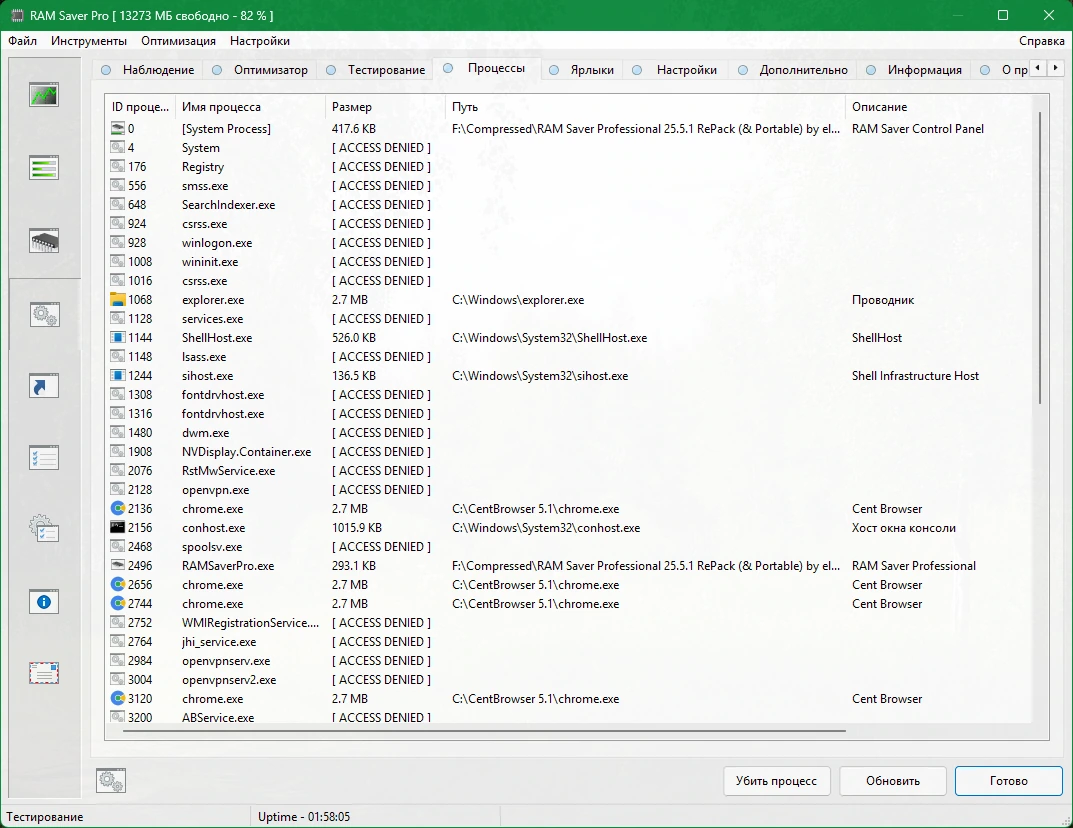Show previous tabs with left arrow
1073x828 pixels.
coord(1038,68)
